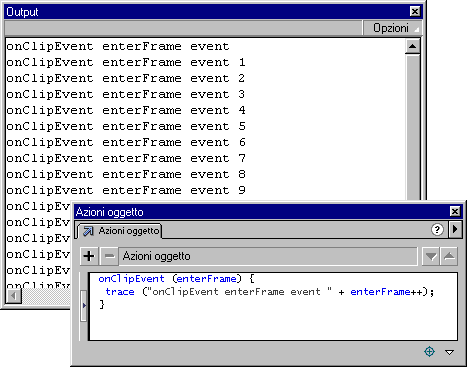
Task: Select the Azioni oggetto tab
Action: 120,231
